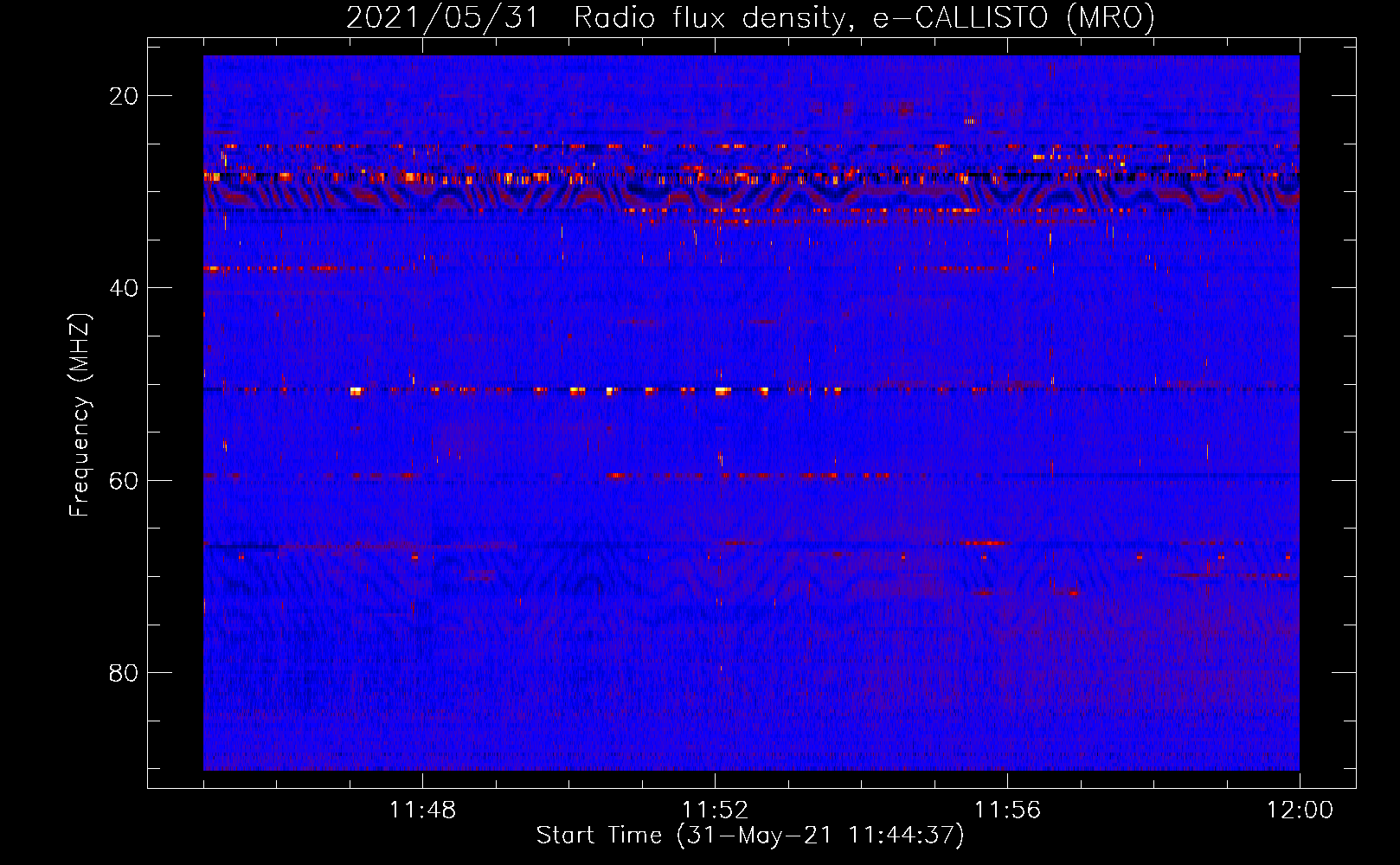Click the 80 MHz frequency tick label

[x=124, y=673]
